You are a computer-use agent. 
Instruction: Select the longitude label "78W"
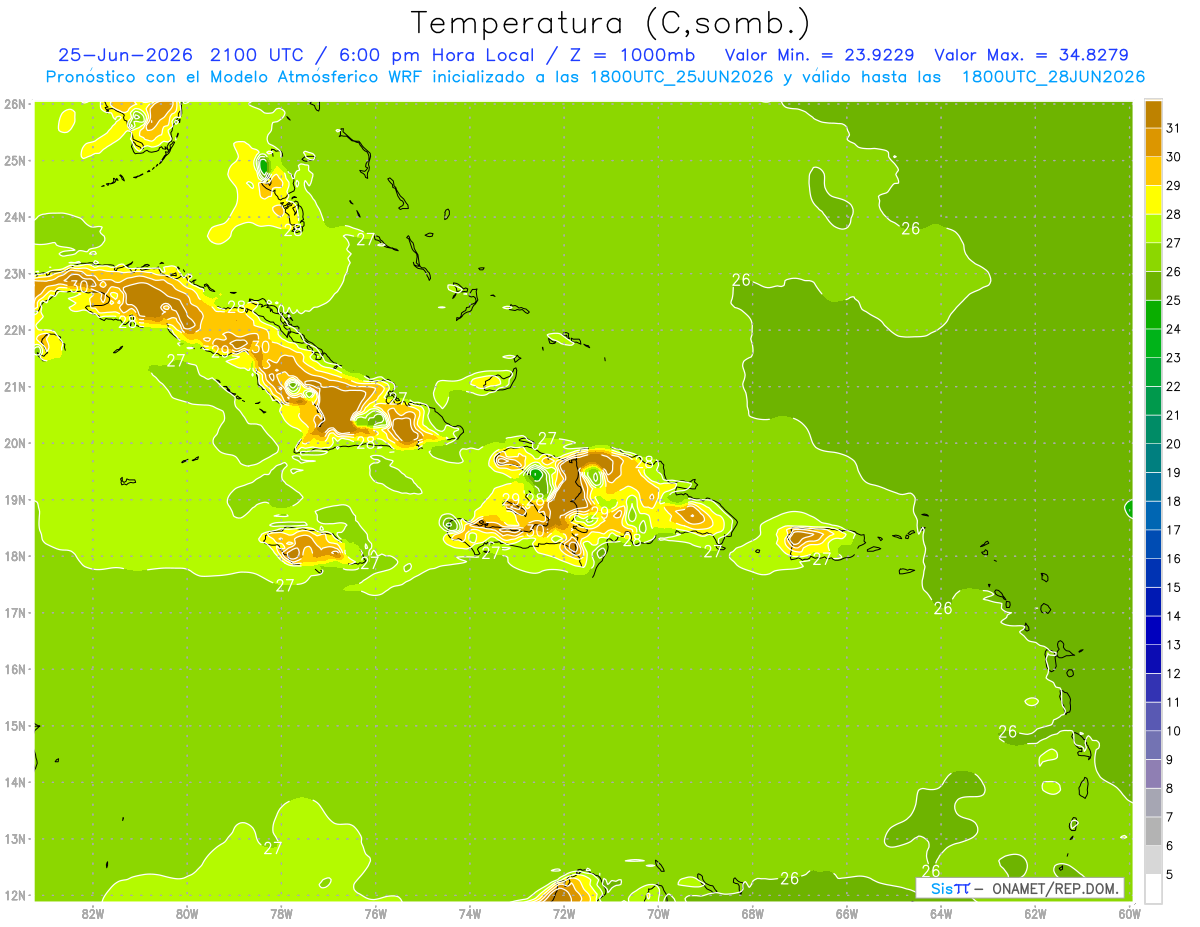(x=281, y=913)
